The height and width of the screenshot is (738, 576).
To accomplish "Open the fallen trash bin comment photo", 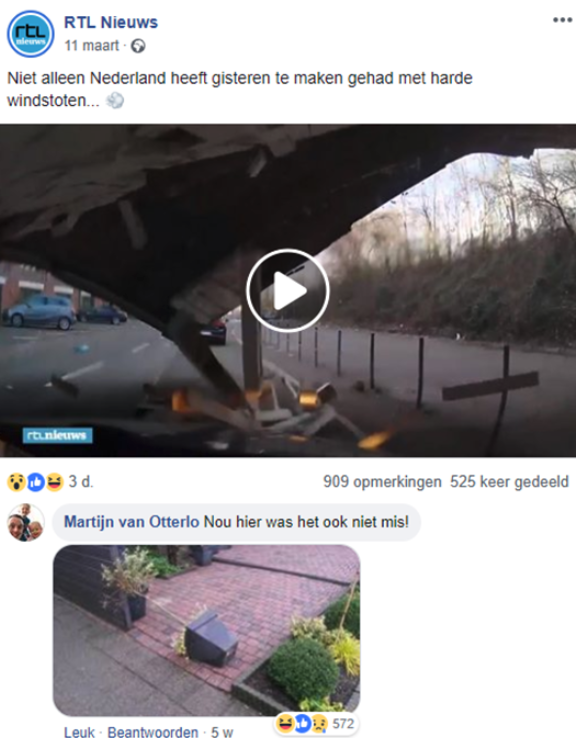I will (207, 630).
